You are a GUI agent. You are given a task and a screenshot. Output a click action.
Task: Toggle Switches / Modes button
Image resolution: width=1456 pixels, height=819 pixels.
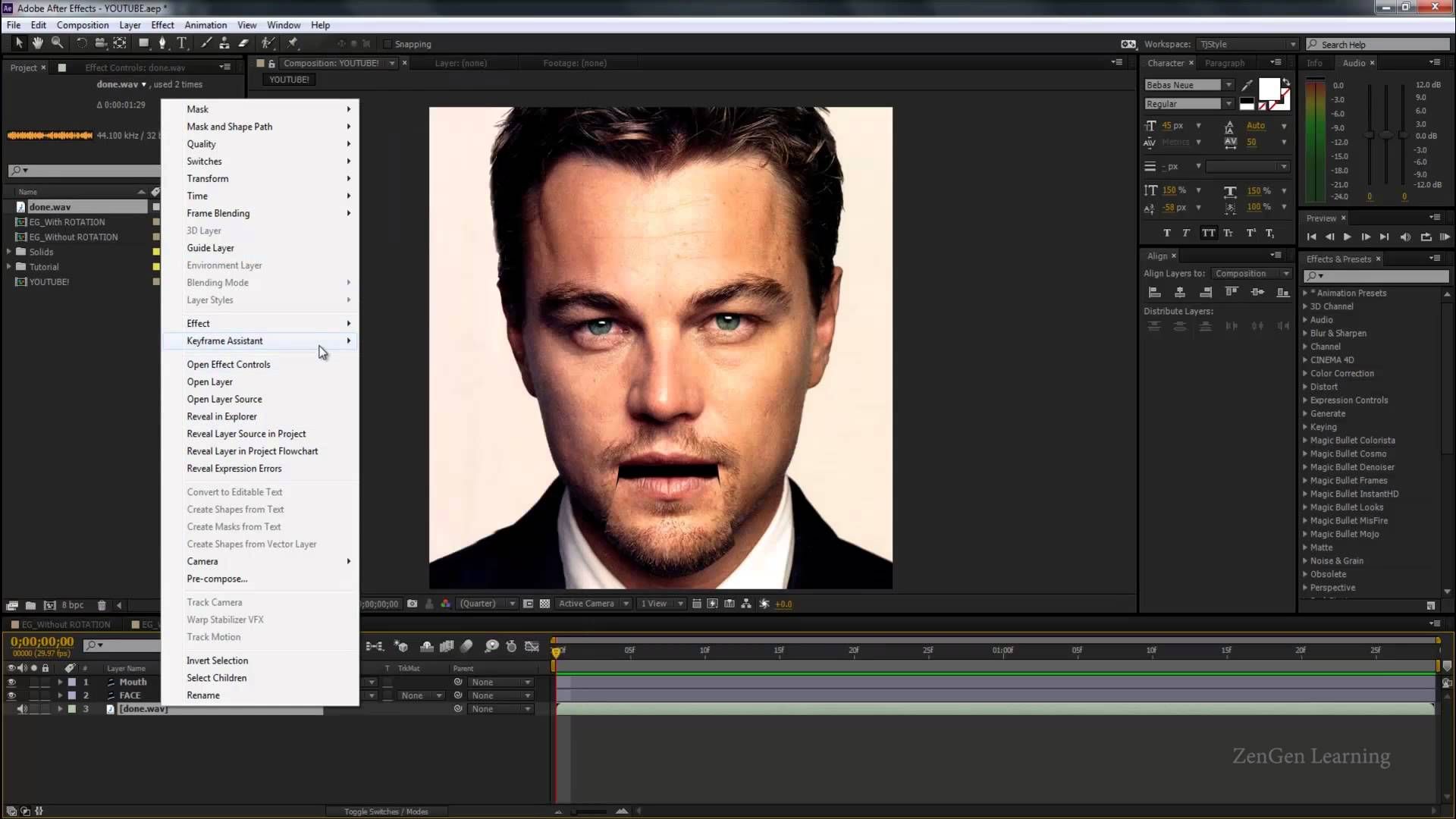tap(386, 811)
